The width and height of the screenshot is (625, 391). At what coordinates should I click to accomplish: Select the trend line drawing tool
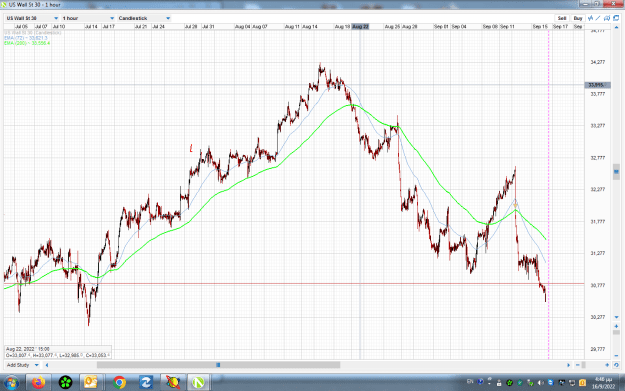598,18
